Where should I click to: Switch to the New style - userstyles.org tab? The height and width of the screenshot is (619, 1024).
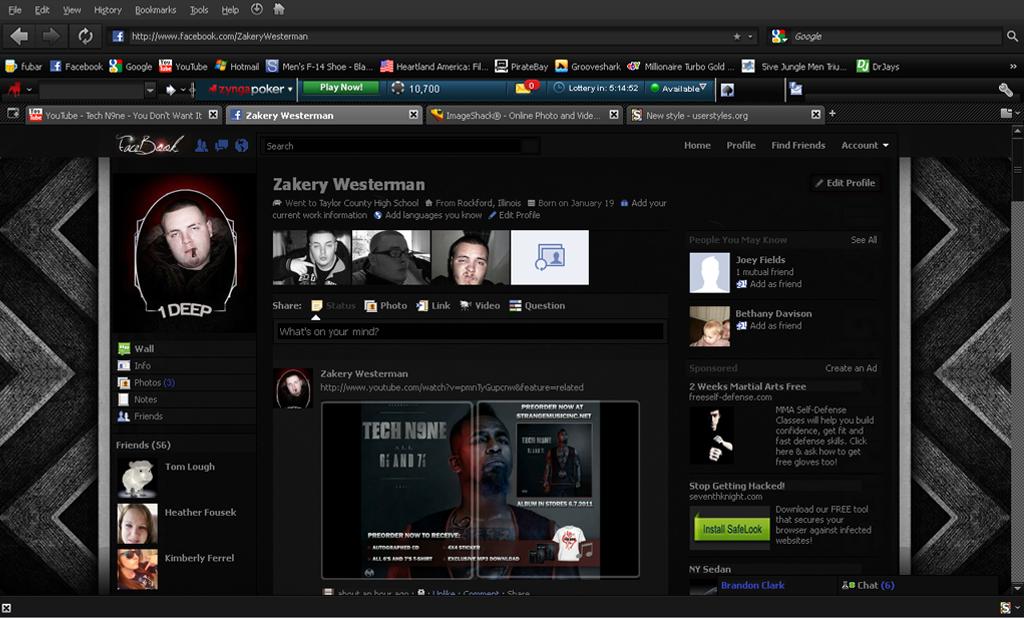point(726,115)
